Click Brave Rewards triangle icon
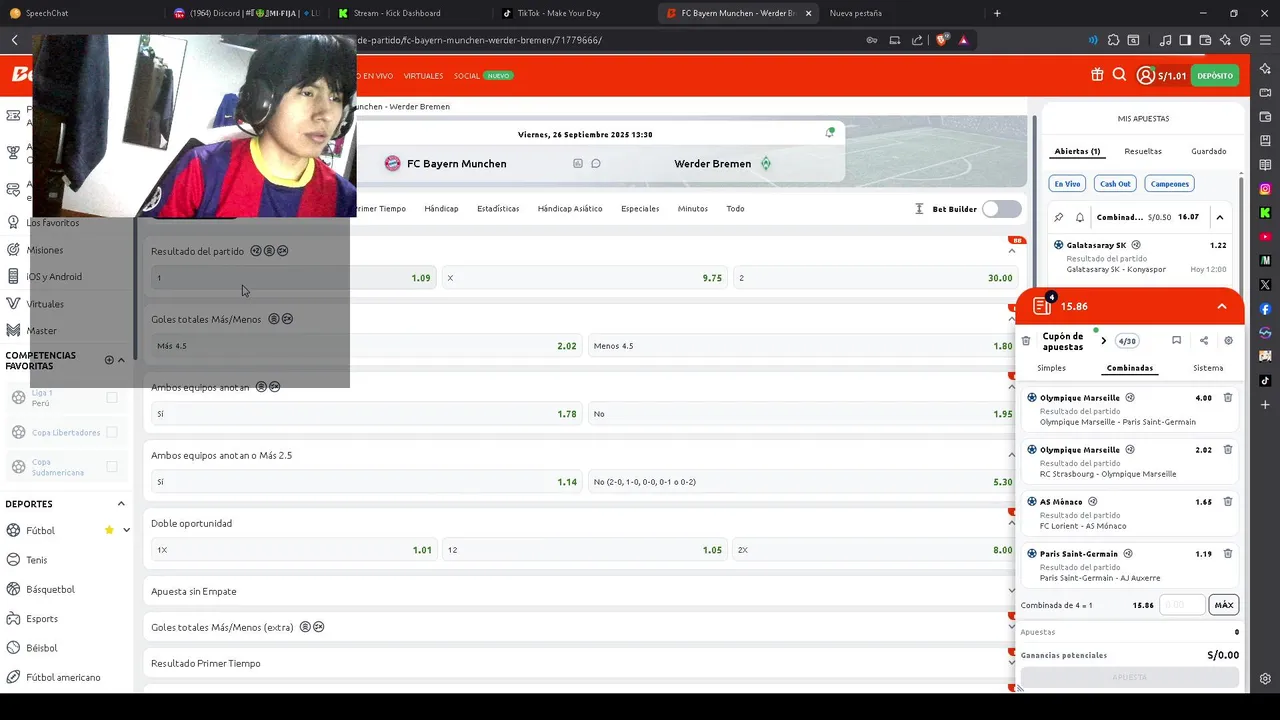The width and height of the screenshot is (1280, 720). click(963, 40)
